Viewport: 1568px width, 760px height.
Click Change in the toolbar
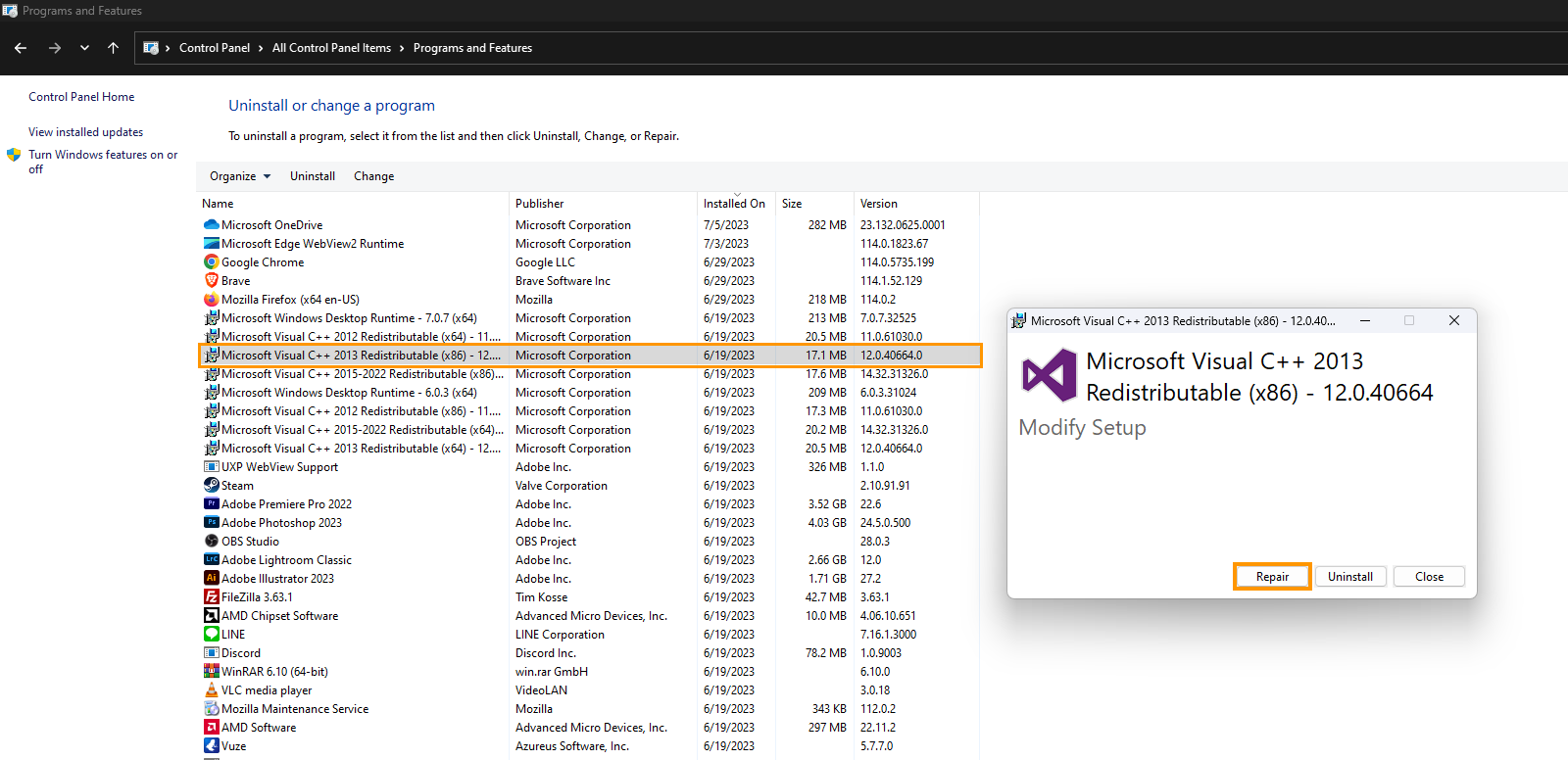(x=373, y=176)
